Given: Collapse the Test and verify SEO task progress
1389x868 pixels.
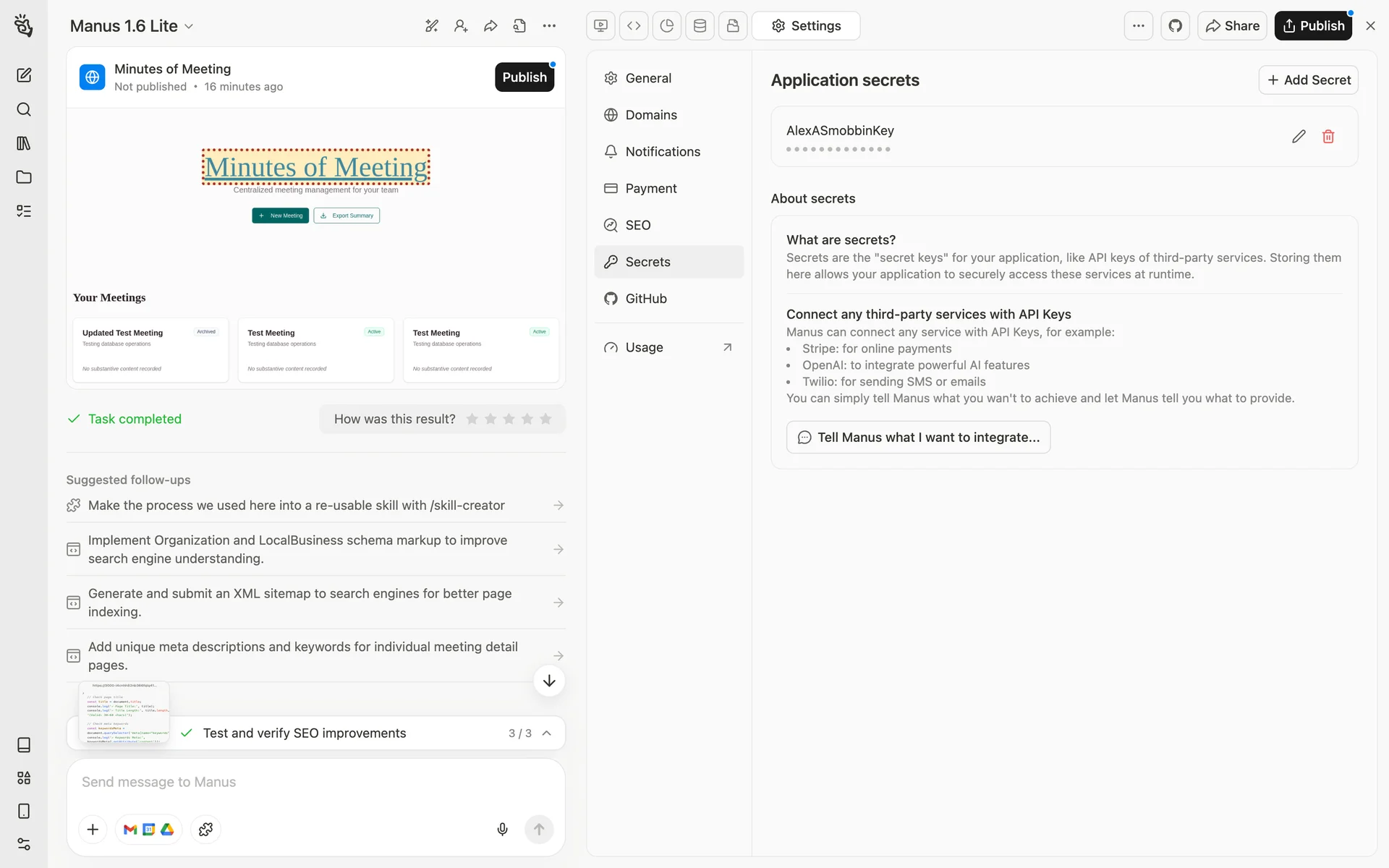Looking at the screenshot, I should coord(547,733).
